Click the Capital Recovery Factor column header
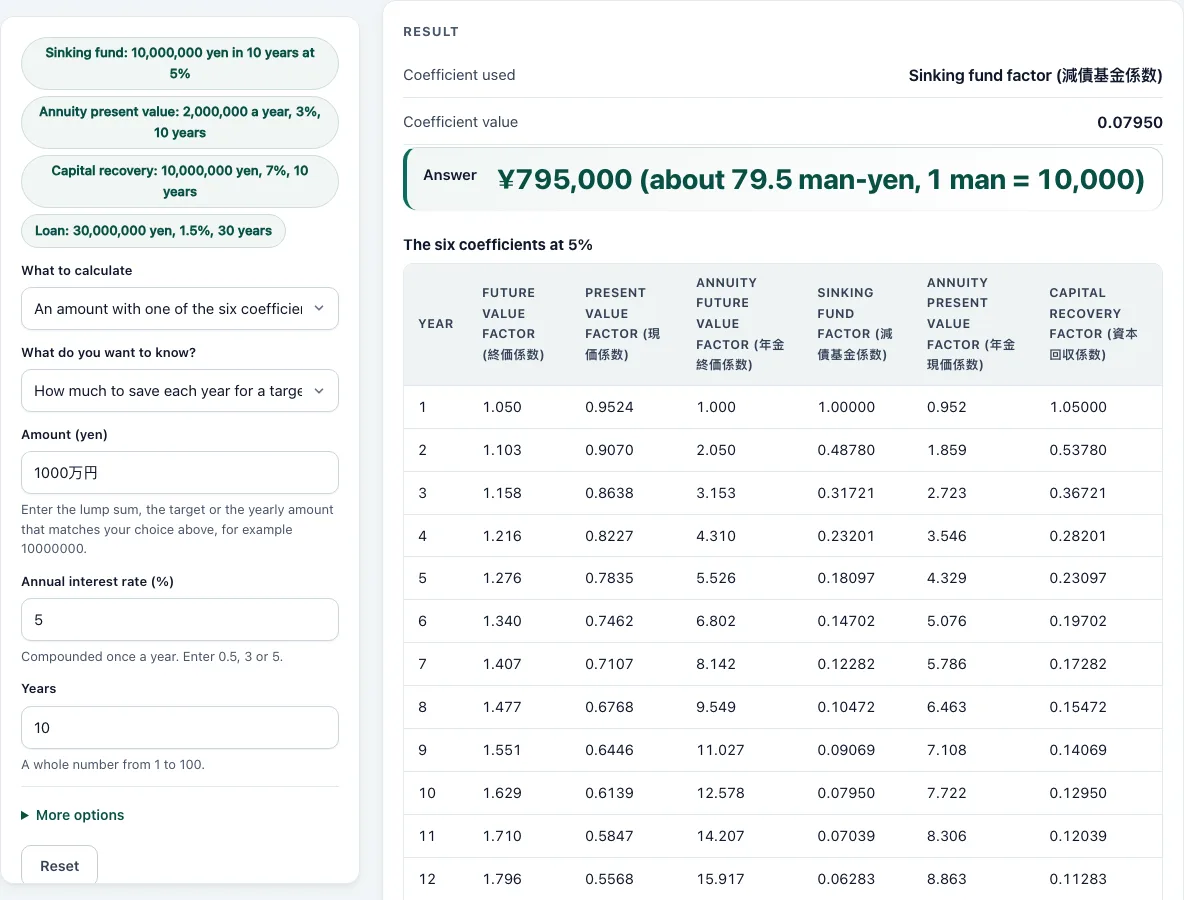The width and height of the screenshot is (1184, 900). (1093, 323)
